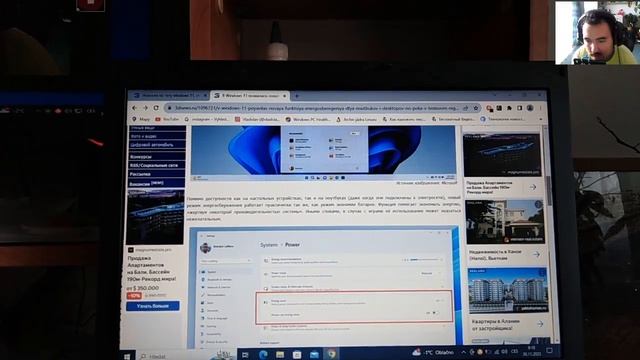The height and width of the screenshot is (360, 640).
Task: Open Microsoft Store from the taskbar
Action: tap(297, 355)
